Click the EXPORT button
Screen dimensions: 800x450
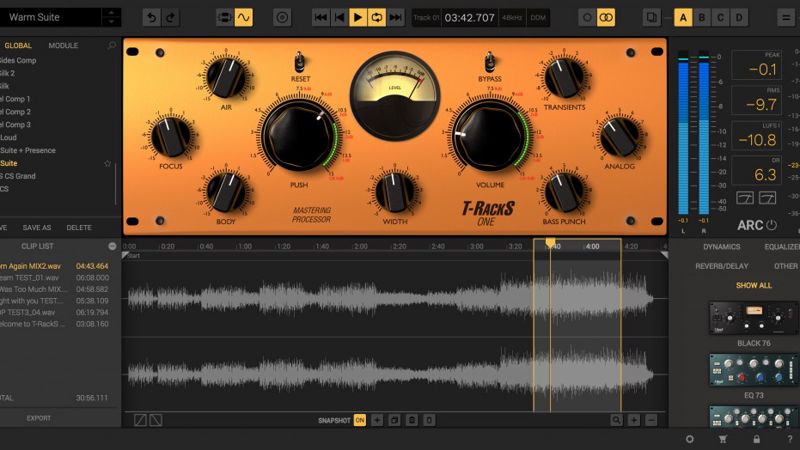[39, 418]
